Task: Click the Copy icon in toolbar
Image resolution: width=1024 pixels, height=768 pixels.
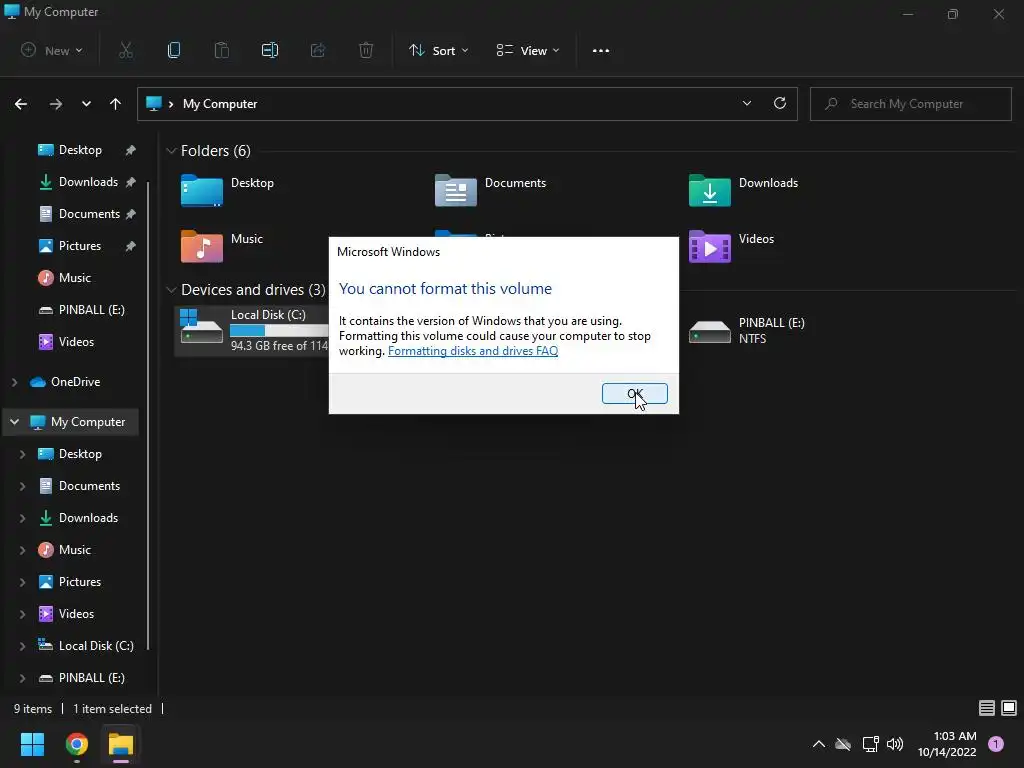Action: pos(174,50)
